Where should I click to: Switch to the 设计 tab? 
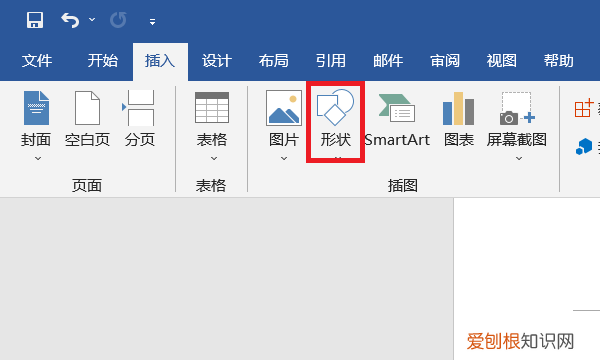tap(217, 61)
